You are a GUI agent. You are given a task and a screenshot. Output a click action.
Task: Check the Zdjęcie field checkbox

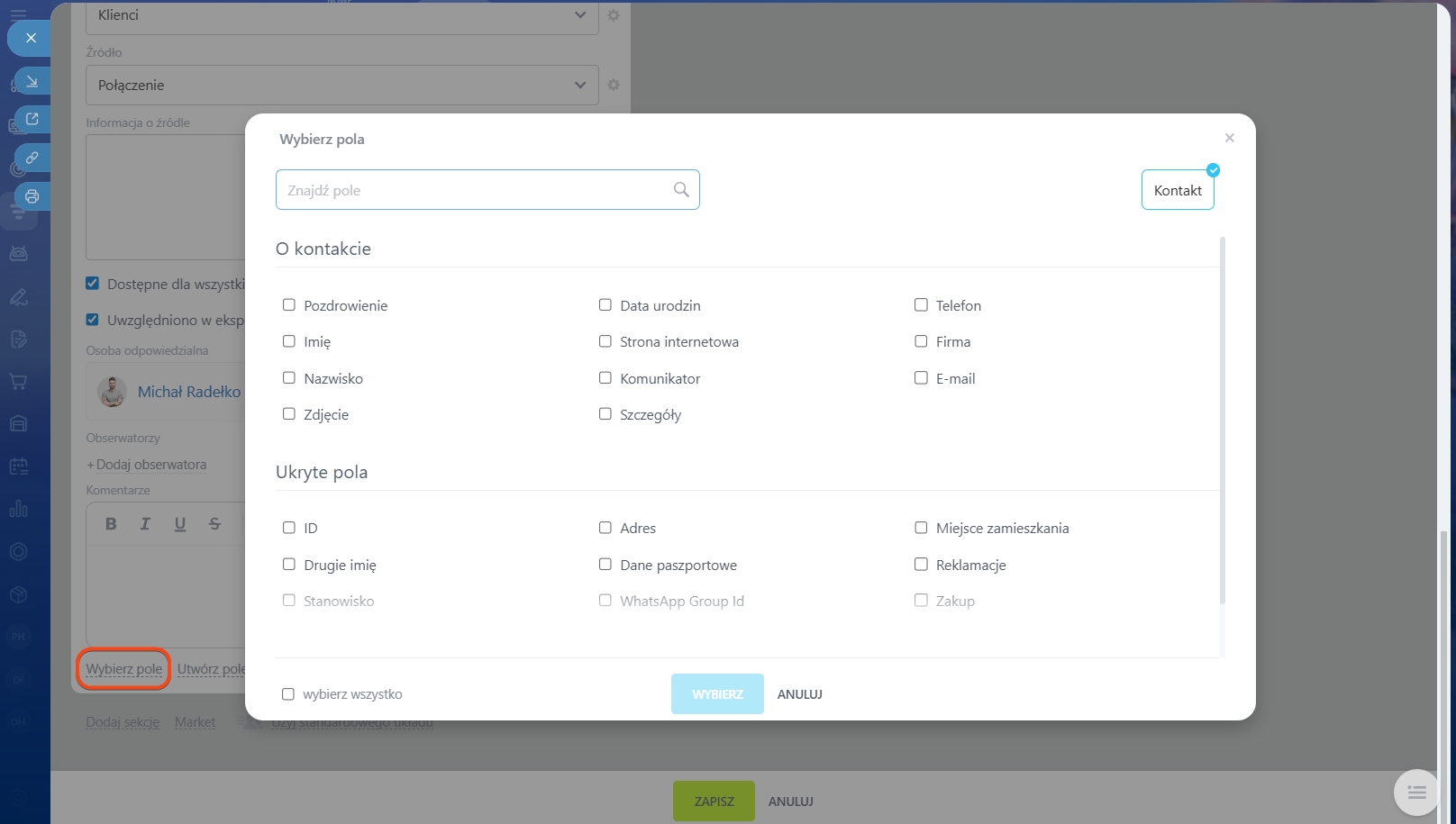point(289,414)
